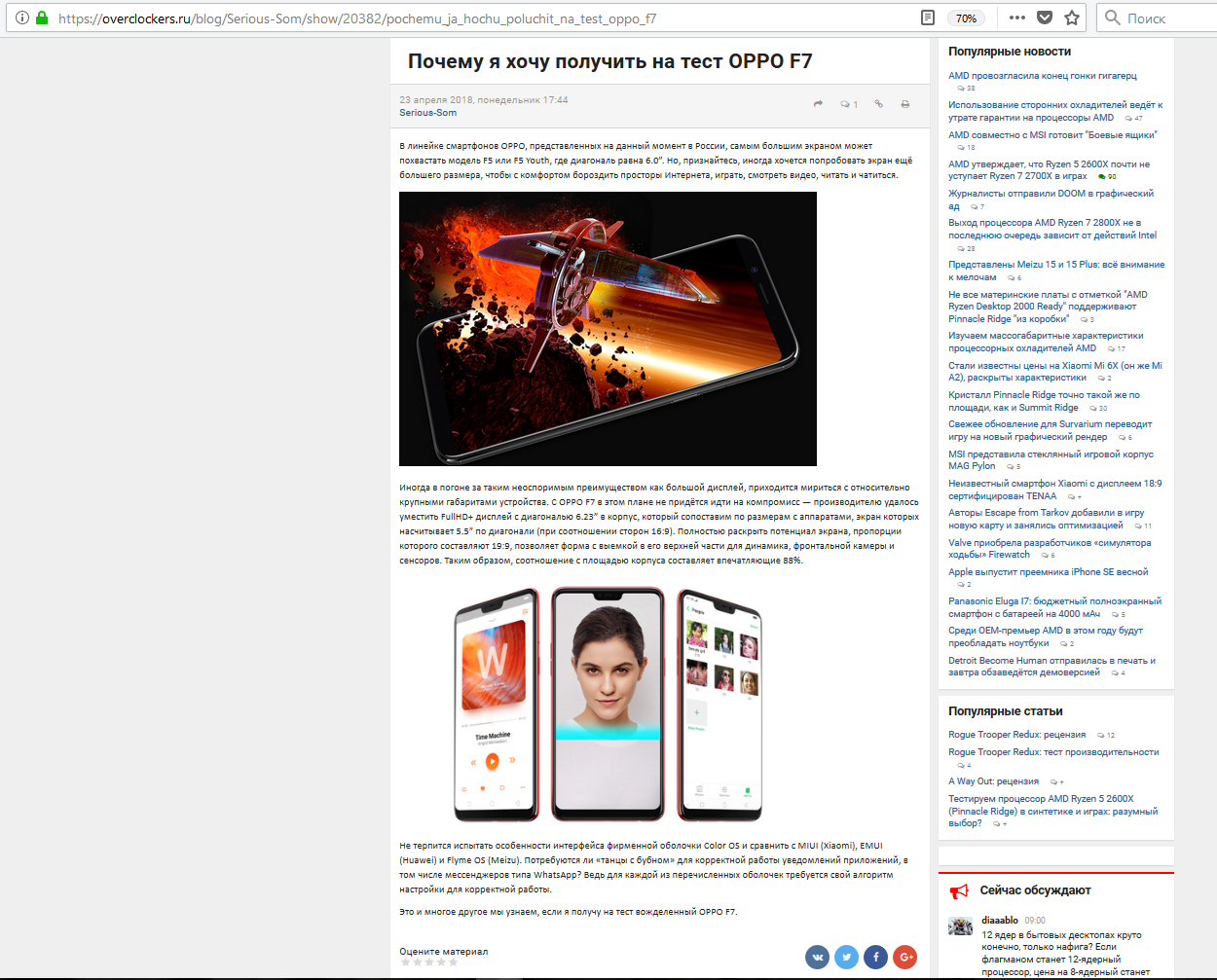Viewport: 1217px width, 980px height.
Task: Click the share arrow icon under the title
Action: point(818,103)
